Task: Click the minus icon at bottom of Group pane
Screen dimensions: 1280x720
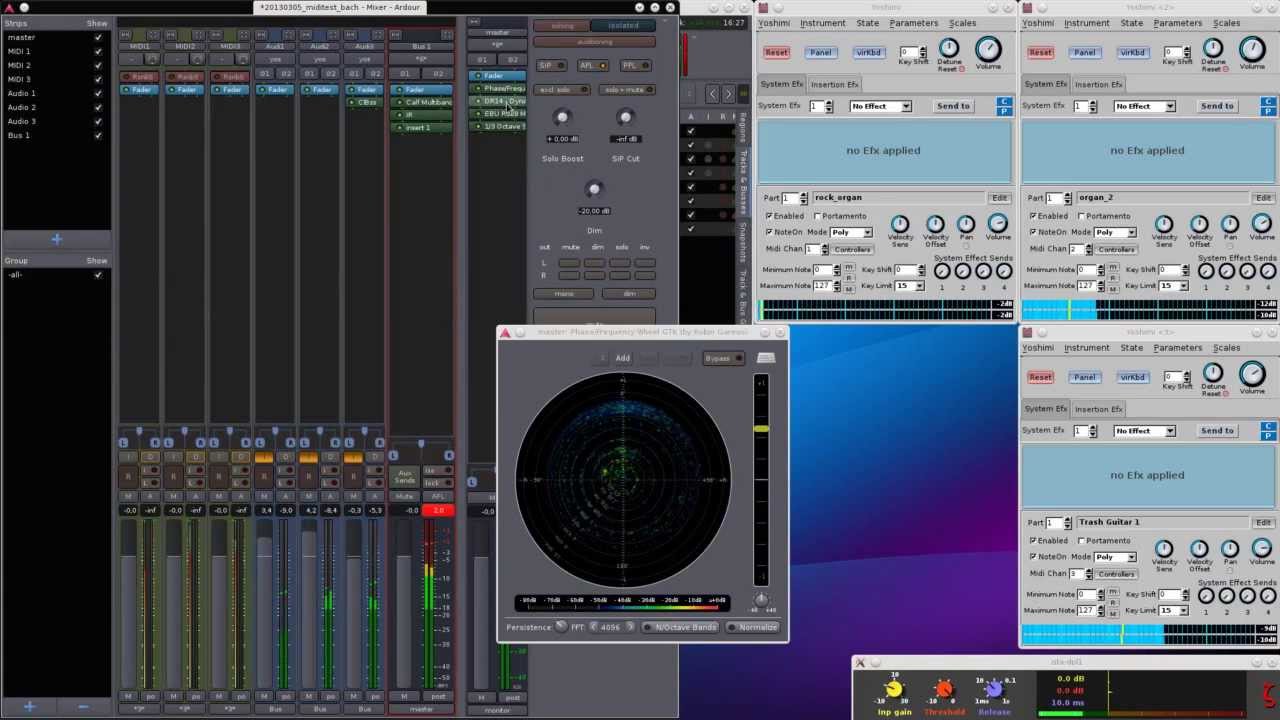Action: click(x=83, y=707)
